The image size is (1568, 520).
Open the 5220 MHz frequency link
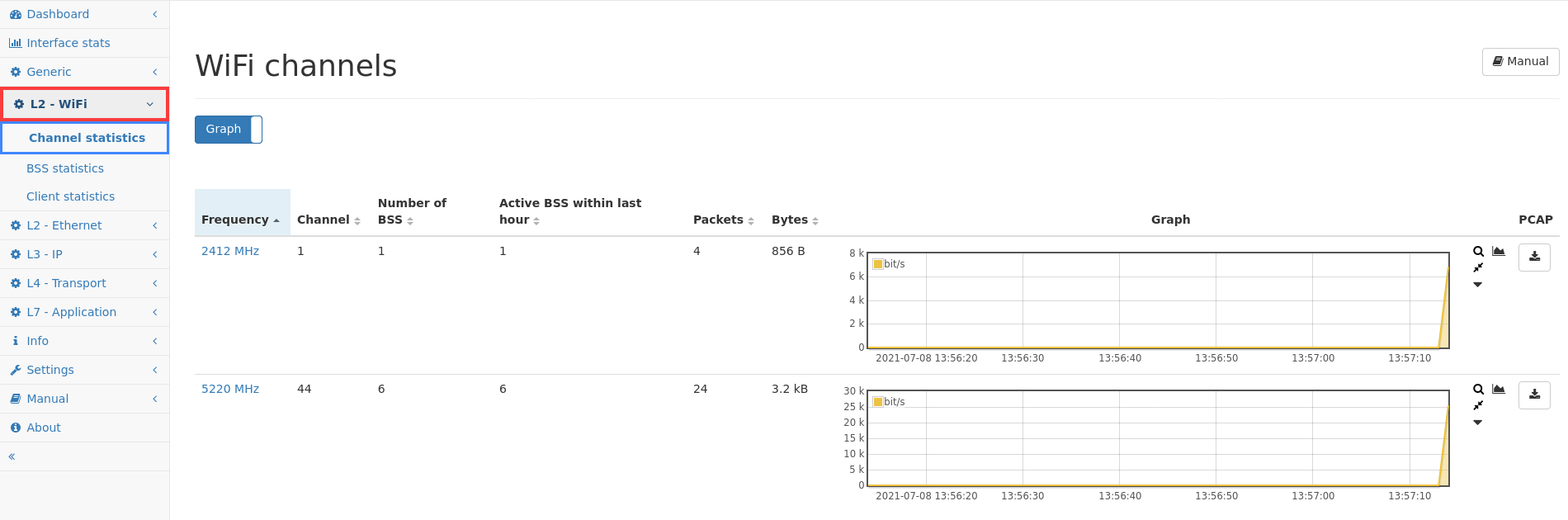(x=230, y=389)
